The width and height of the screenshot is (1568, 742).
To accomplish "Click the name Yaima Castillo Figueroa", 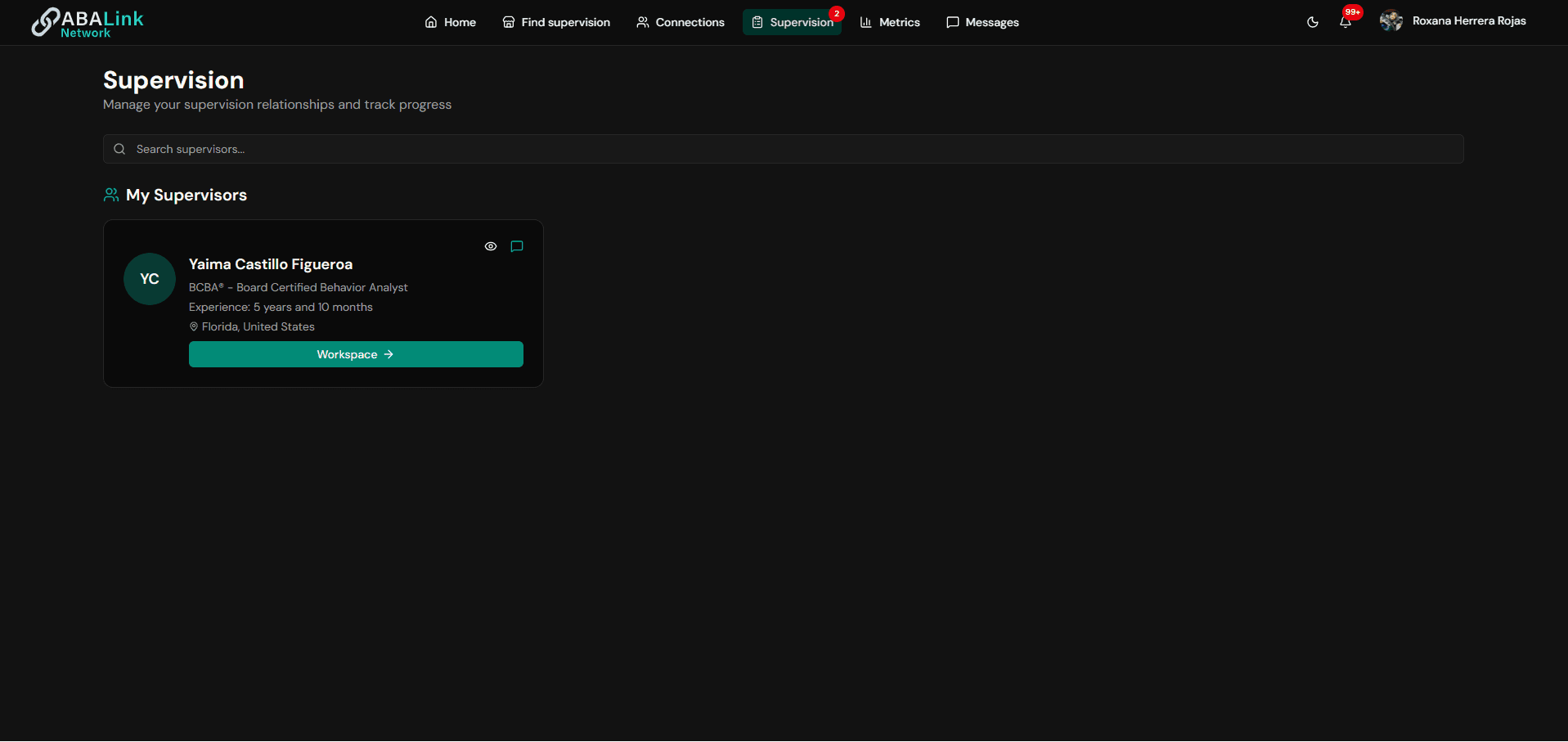I will click(x=271, y=264).
